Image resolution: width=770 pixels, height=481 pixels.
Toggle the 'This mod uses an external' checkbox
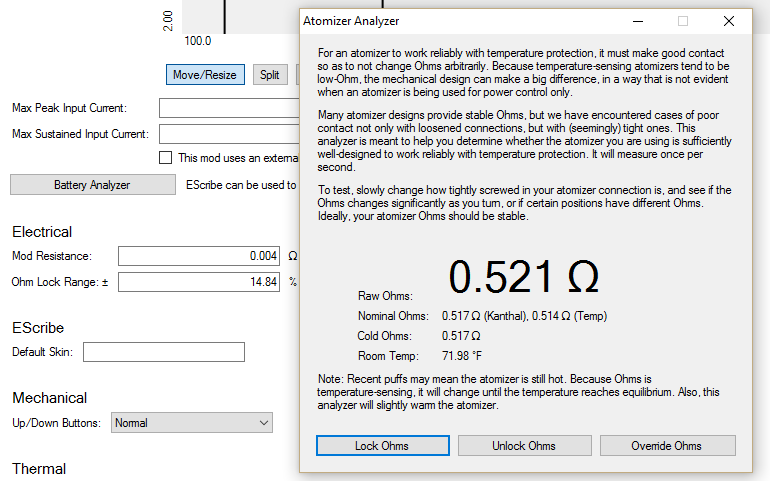pos(166,158)
